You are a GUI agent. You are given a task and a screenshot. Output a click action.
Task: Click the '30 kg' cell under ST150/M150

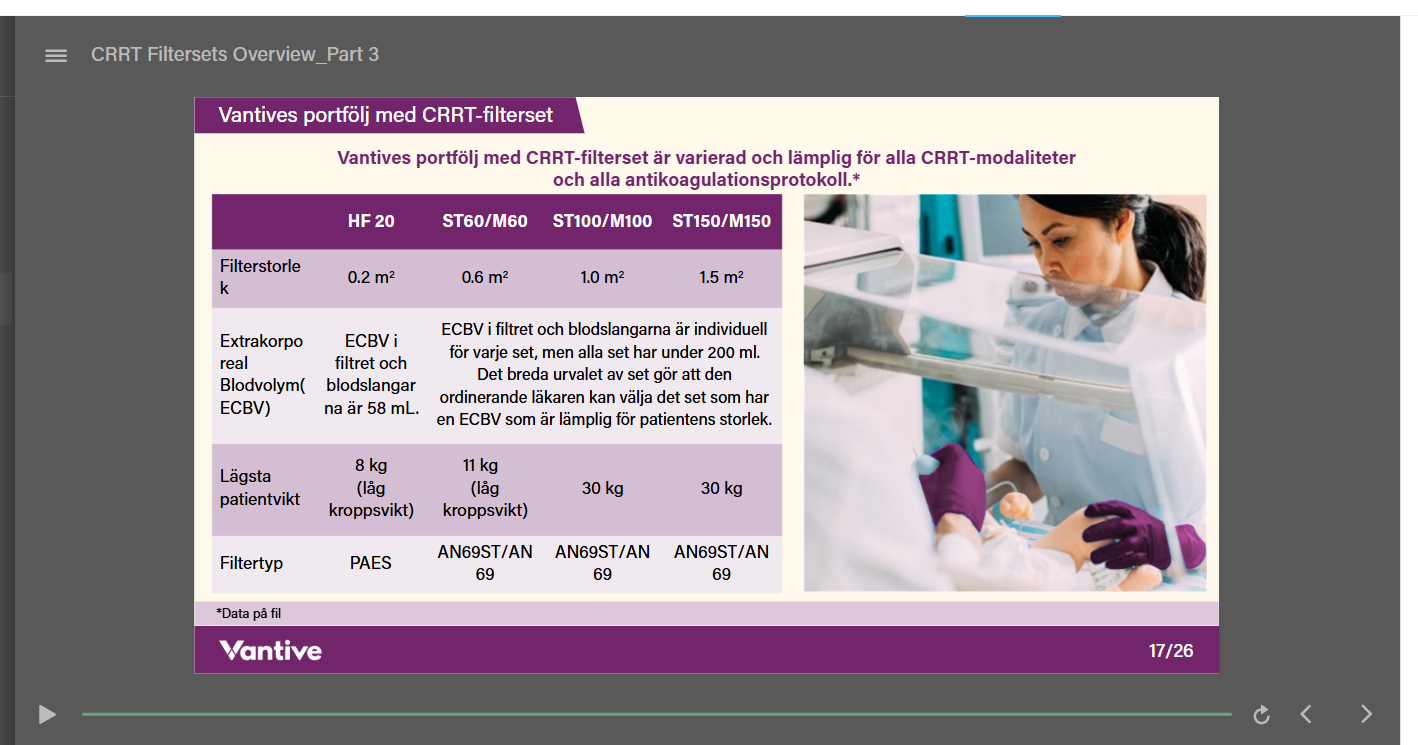(721, 488)
